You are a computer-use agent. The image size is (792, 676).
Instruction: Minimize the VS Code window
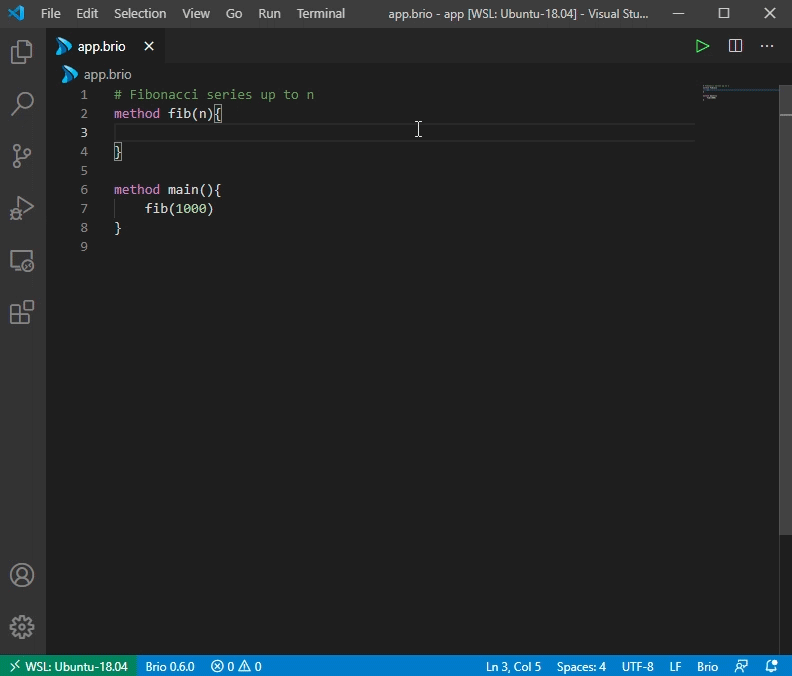tap(678, 14)
